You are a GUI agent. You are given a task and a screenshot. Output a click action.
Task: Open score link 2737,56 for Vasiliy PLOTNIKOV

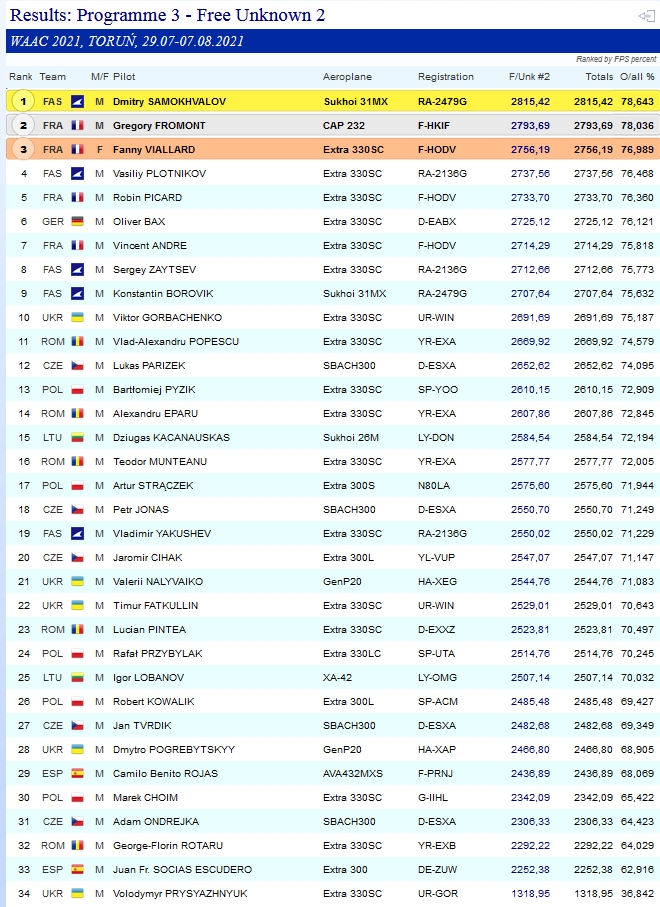(530, 174)
